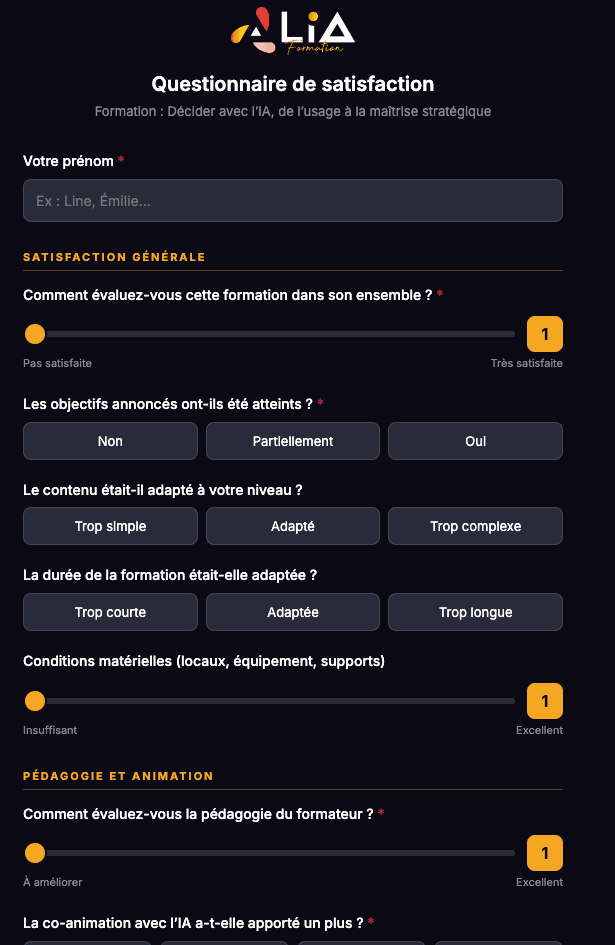Click the overall rating value badge showing 1
Viewport: 615px width, 945px height.
[545, 333]
